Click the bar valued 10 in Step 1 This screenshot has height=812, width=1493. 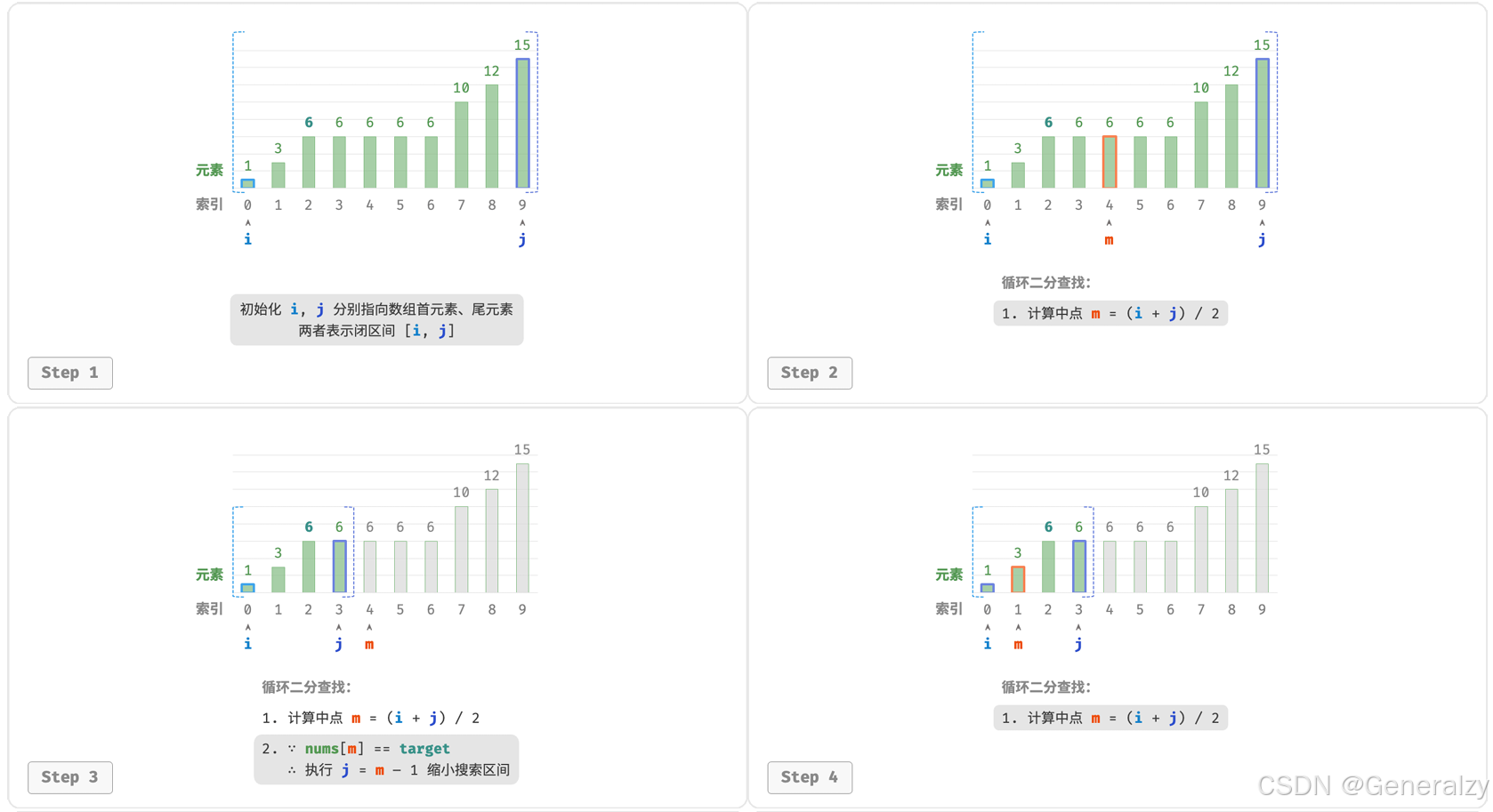pos(462,145)
